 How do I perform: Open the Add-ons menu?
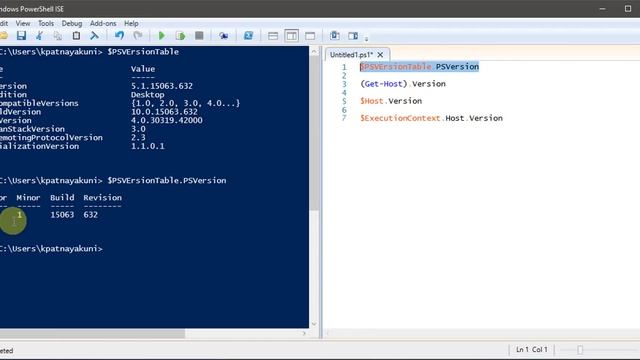[x=103, y=23]
